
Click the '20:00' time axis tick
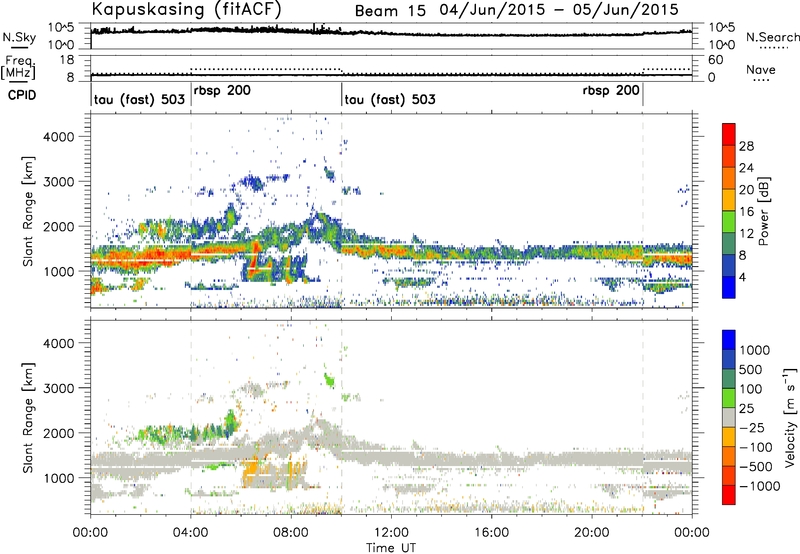[x=592, y=533]
